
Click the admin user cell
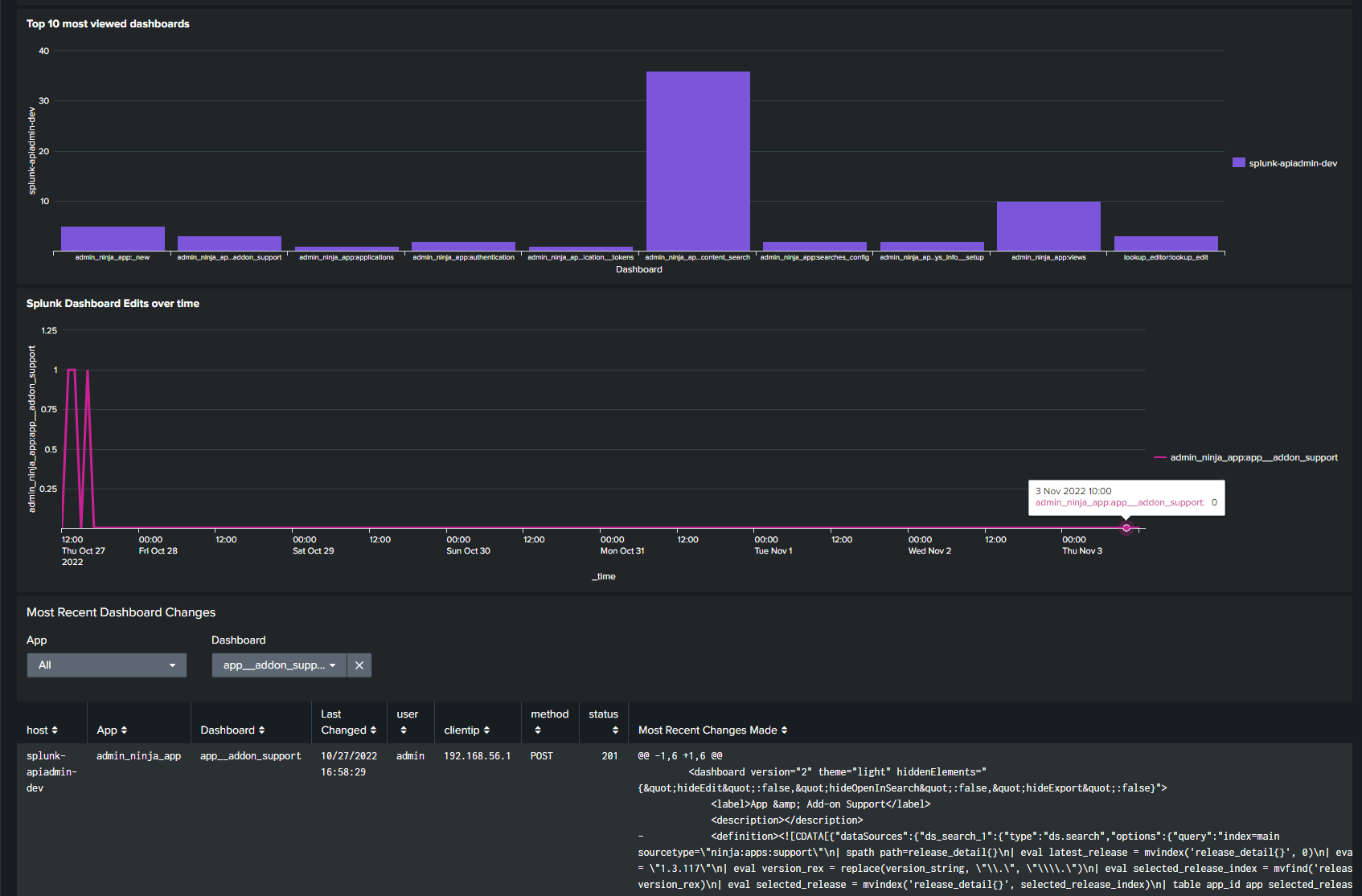[410, 755]
